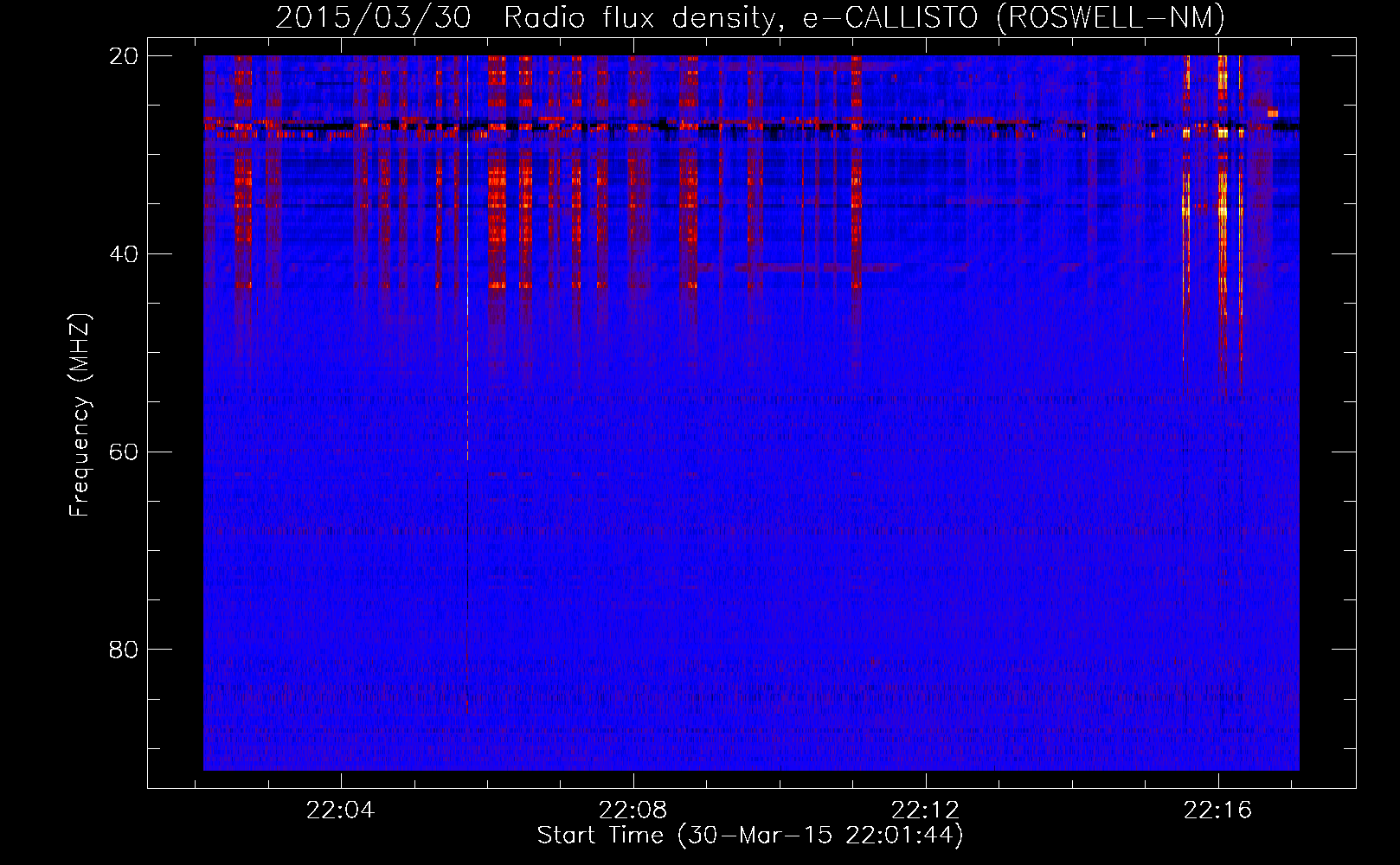
Task: Click the plot title with date 2015/03/30
Action: (750, 17)
